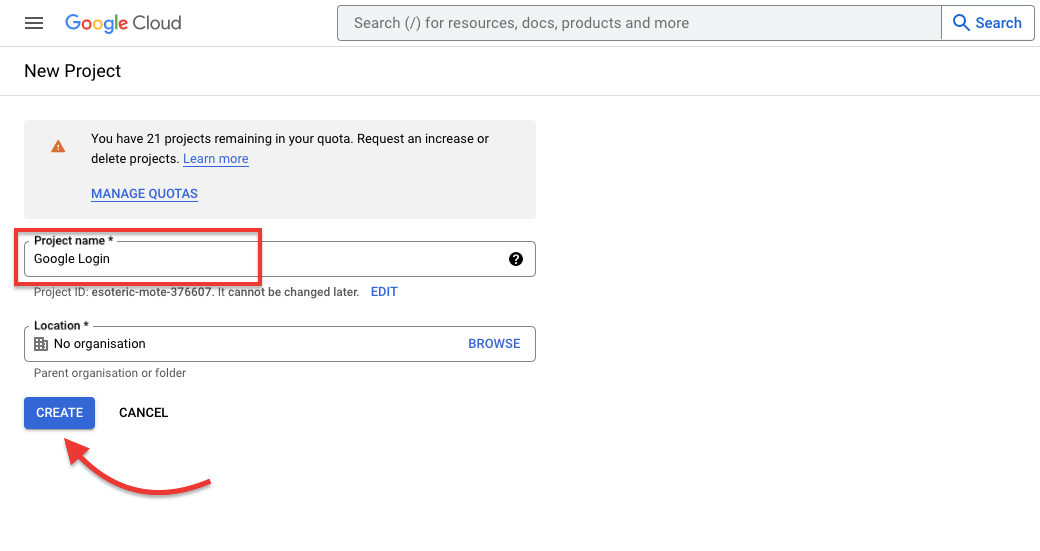Click the Google Cloud logo
This screenshot has height=551, width=1040.
pos(123,23)
